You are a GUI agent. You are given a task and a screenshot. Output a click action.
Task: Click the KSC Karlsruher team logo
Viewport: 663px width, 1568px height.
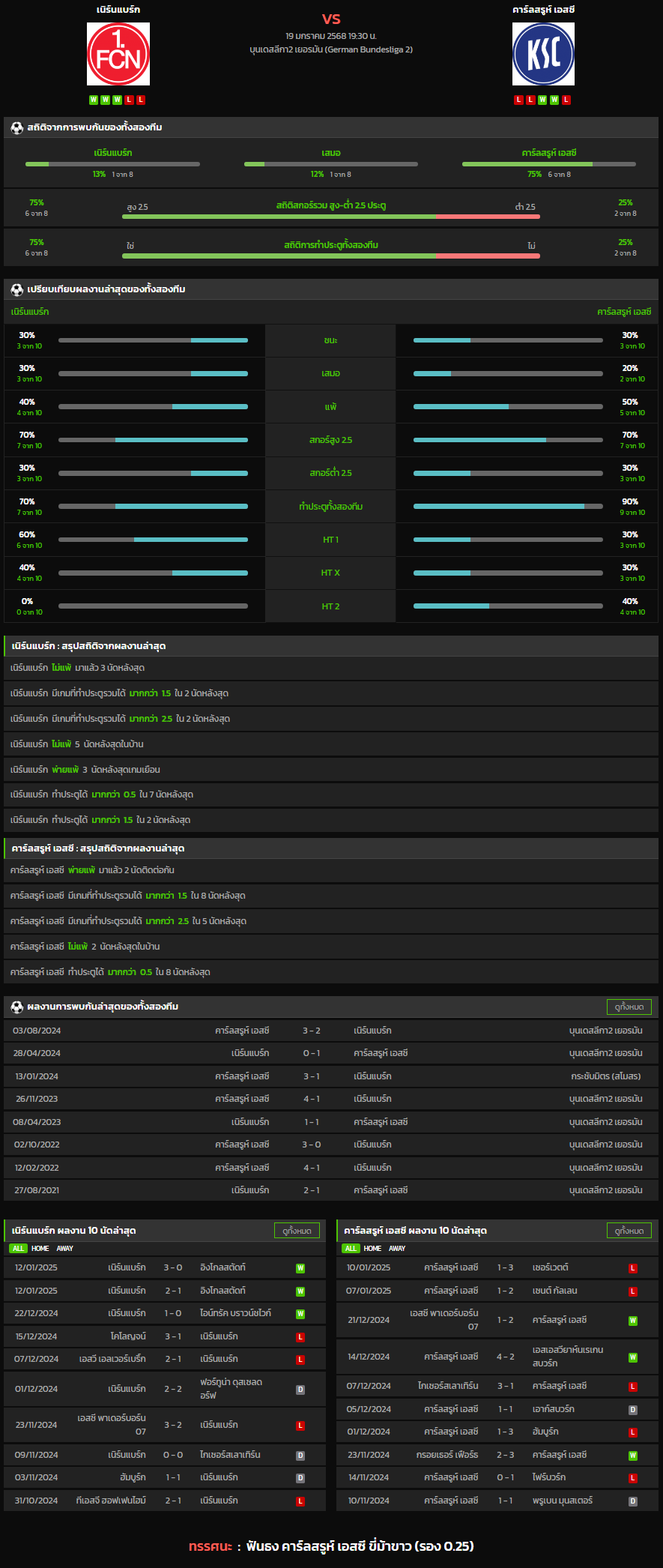[x=544, y=54]
